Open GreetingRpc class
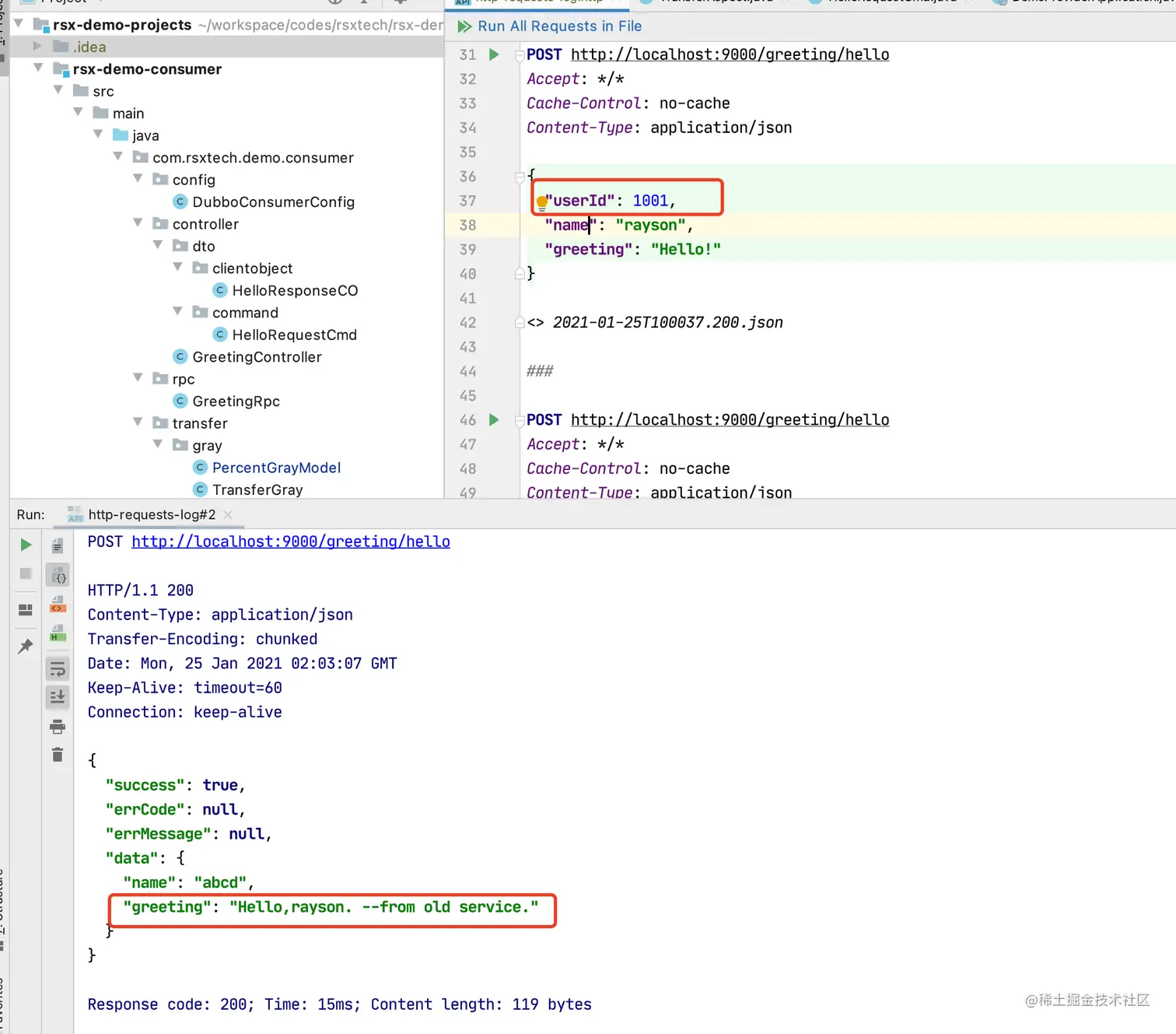1176x1034 pixels. coord(236,401)
